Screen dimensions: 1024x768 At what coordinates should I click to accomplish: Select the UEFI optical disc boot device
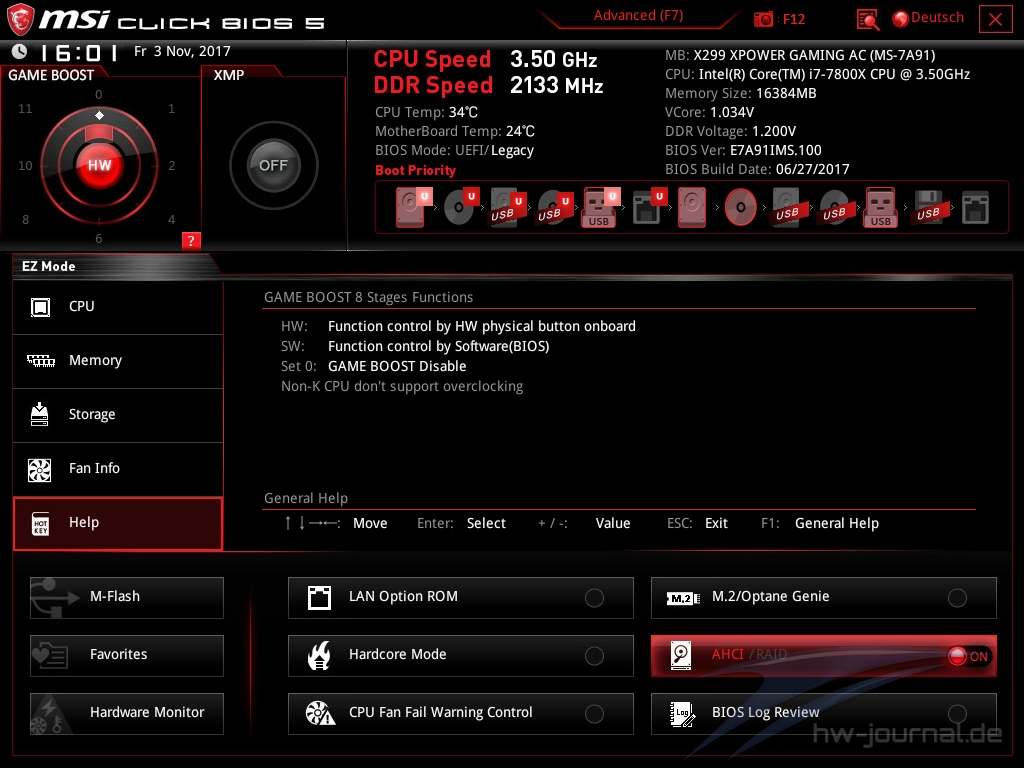point(461,207)
